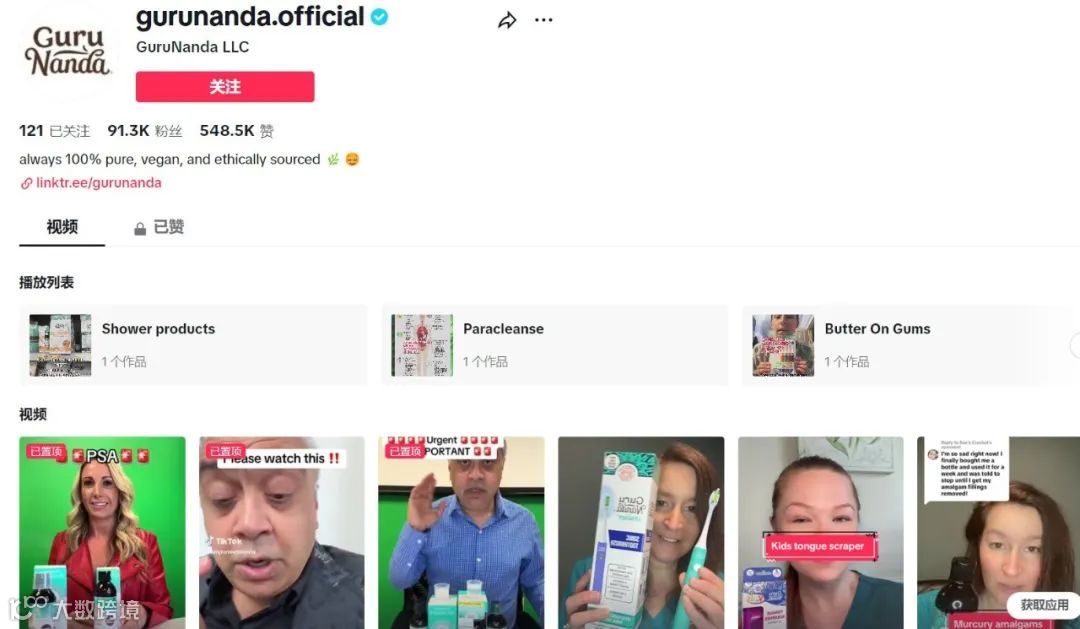Play the Kids tongue scraper video
1080x629 pixels.
point(820,533)
